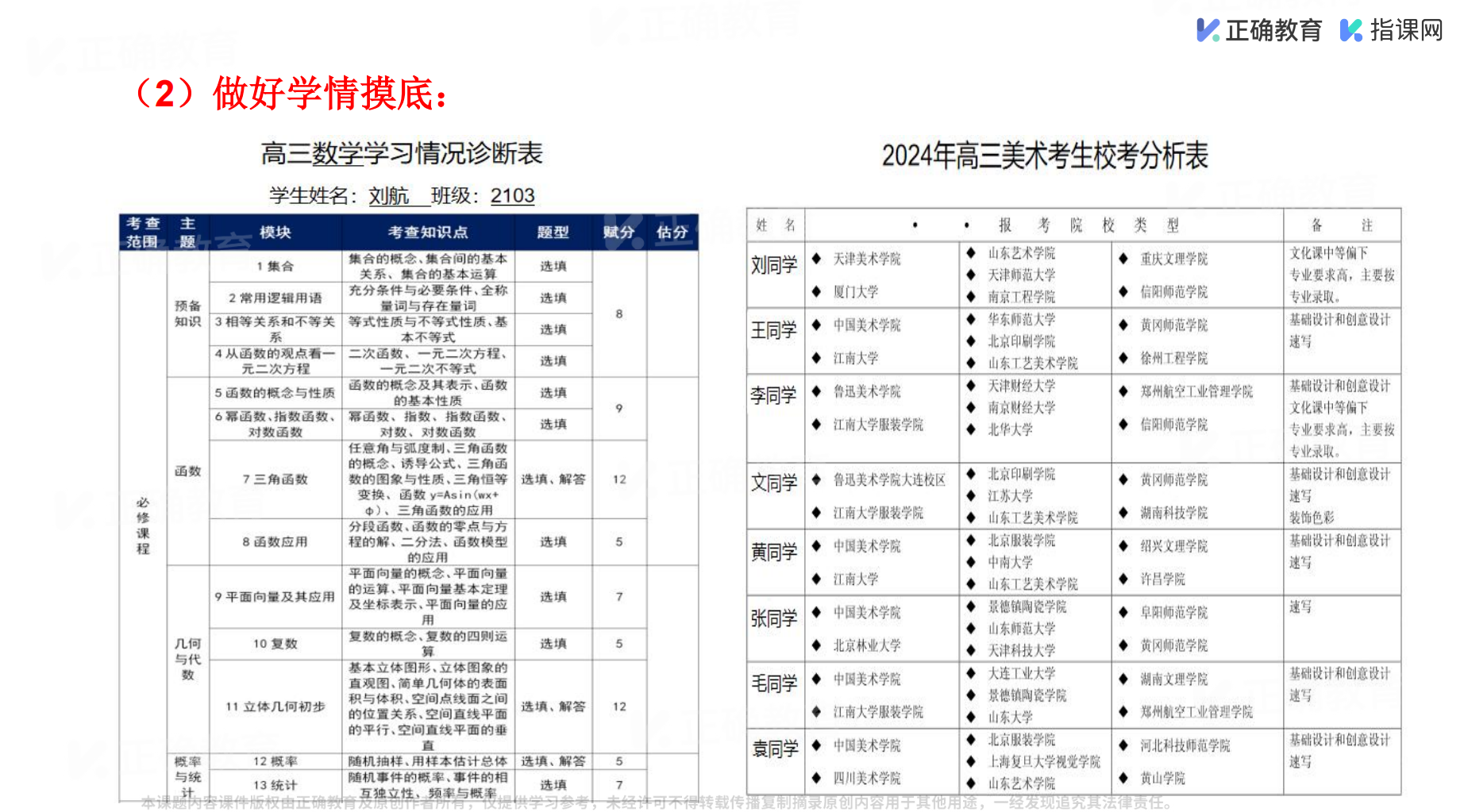Screen dimensions: 1464x812
Task: Click the 正确教育 logo icon
Action: coord(1208,30)
